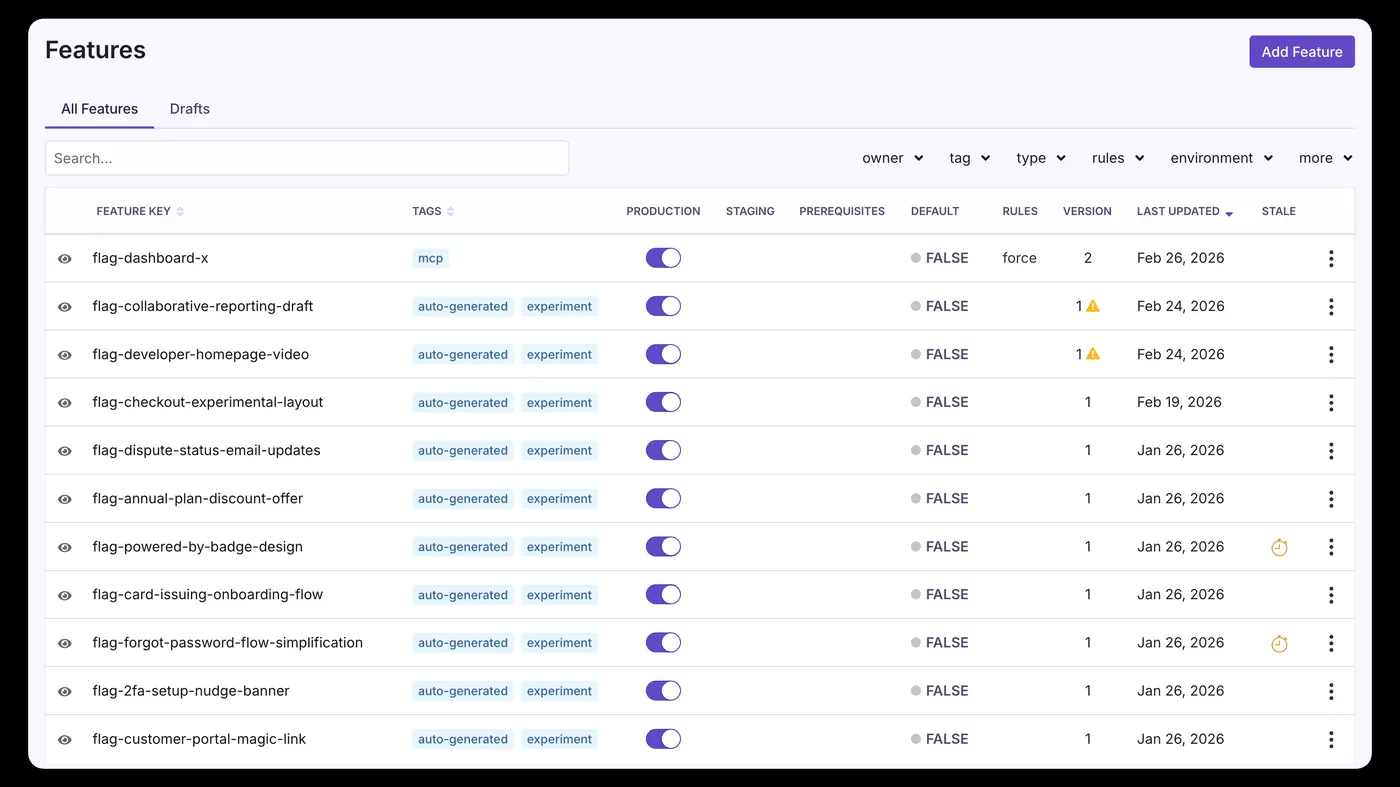Open the flag-card-issuing-onboarding-flow feature
This screenshot has height=787, width=1400.
click(208, 594)
